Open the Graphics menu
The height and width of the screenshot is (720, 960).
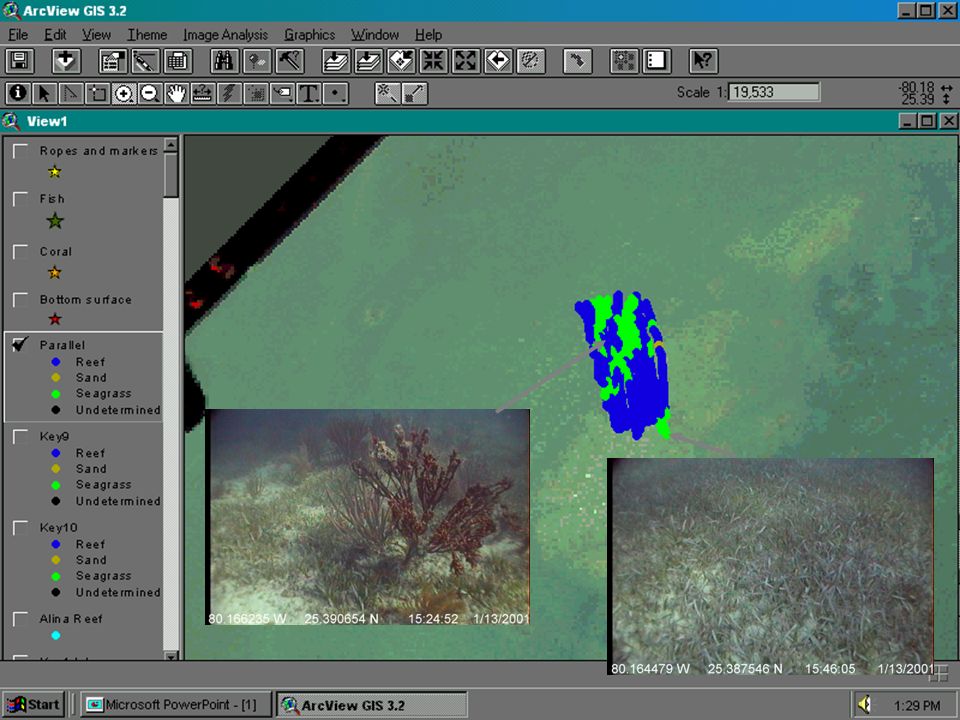point(309,35)
